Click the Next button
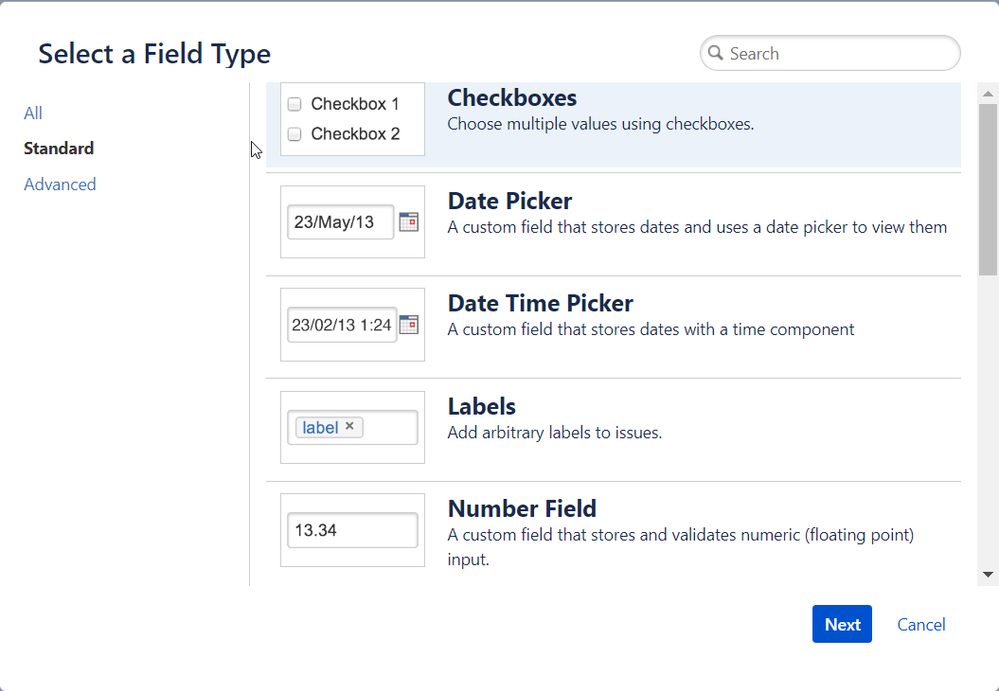999x691 pixels. pos(842,624)
